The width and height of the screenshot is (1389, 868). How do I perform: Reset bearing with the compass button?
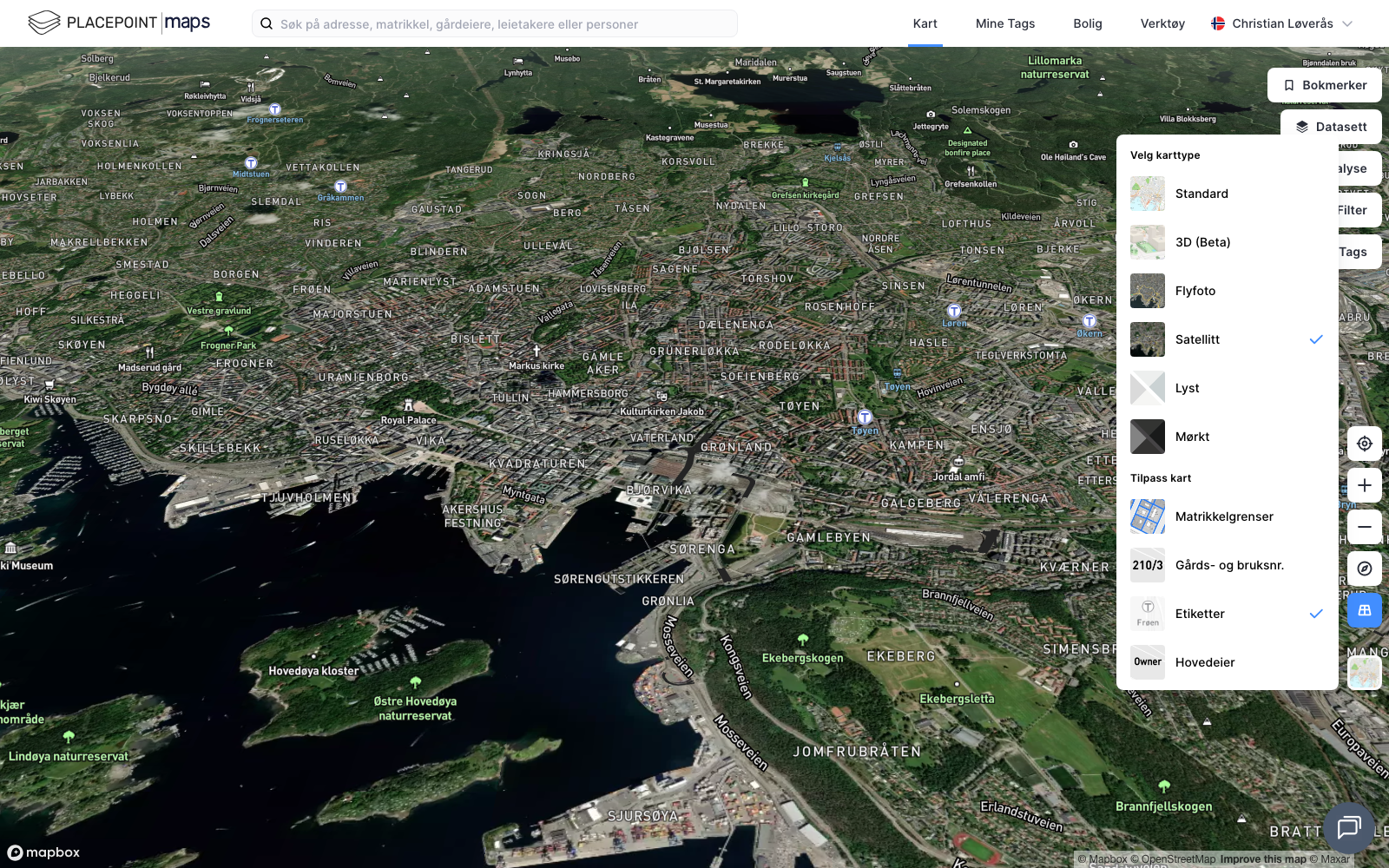point(1365,569)
